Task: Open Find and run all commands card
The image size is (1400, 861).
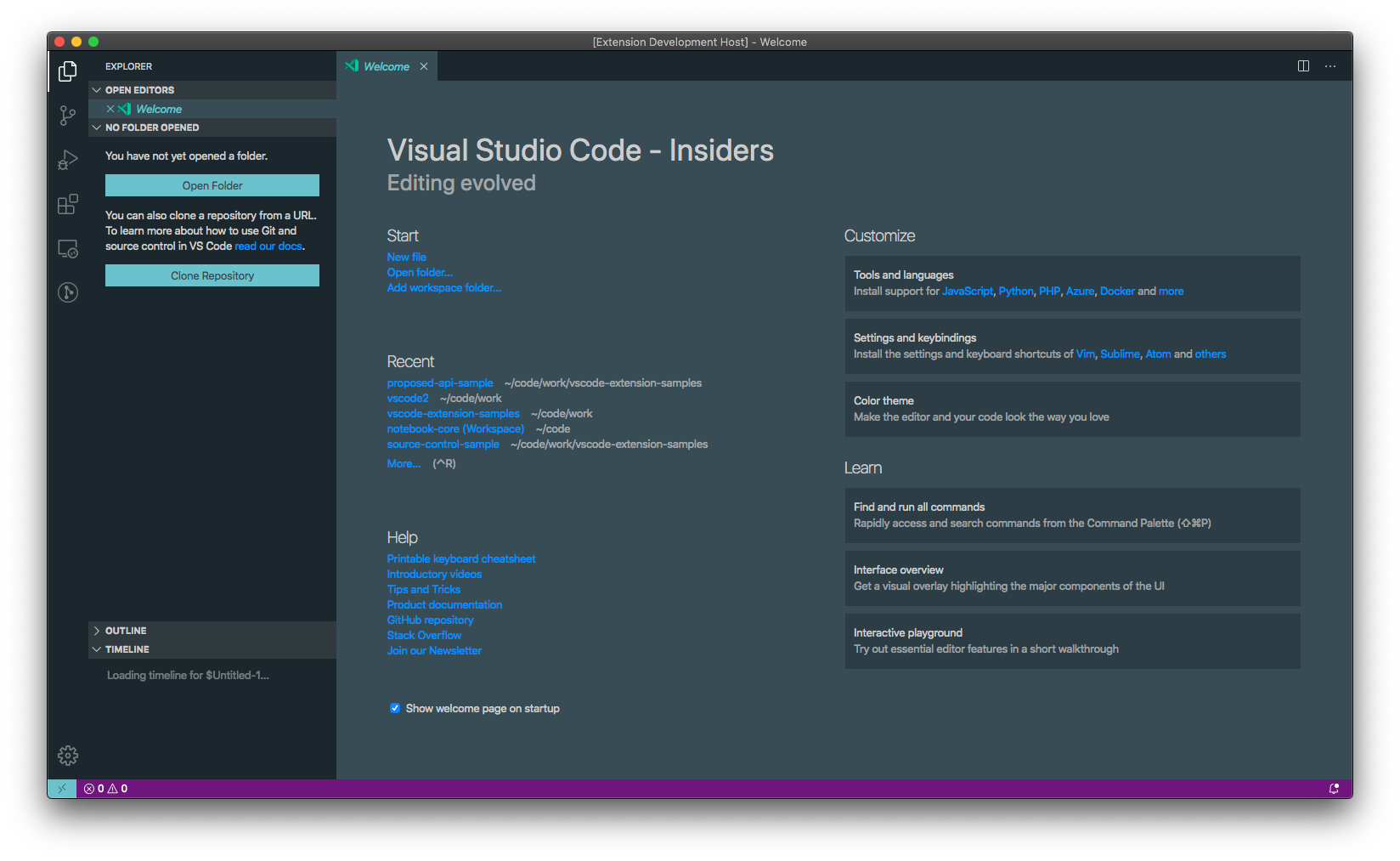Action: pos(1072,515)
